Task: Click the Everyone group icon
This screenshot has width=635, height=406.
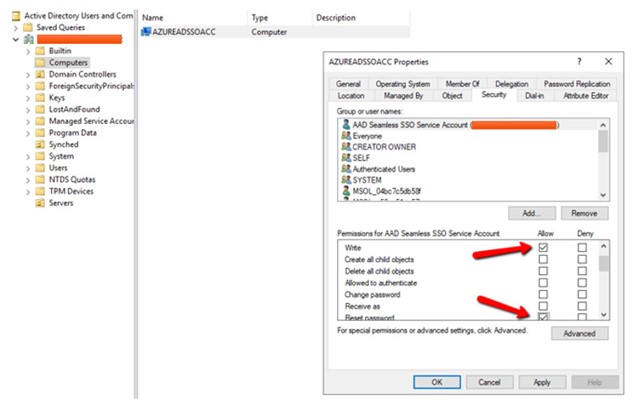Action: click(346, 136)
